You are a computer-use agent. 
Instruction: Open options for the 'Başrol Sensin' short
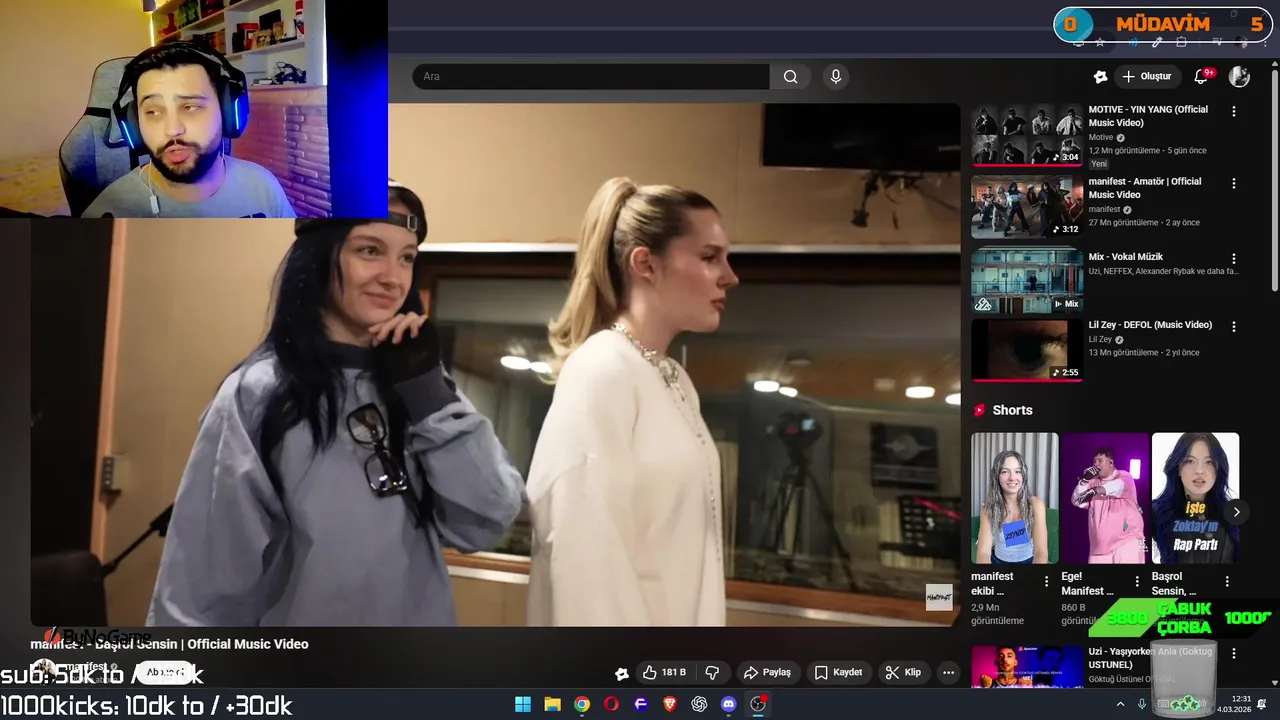point(1227,581)
